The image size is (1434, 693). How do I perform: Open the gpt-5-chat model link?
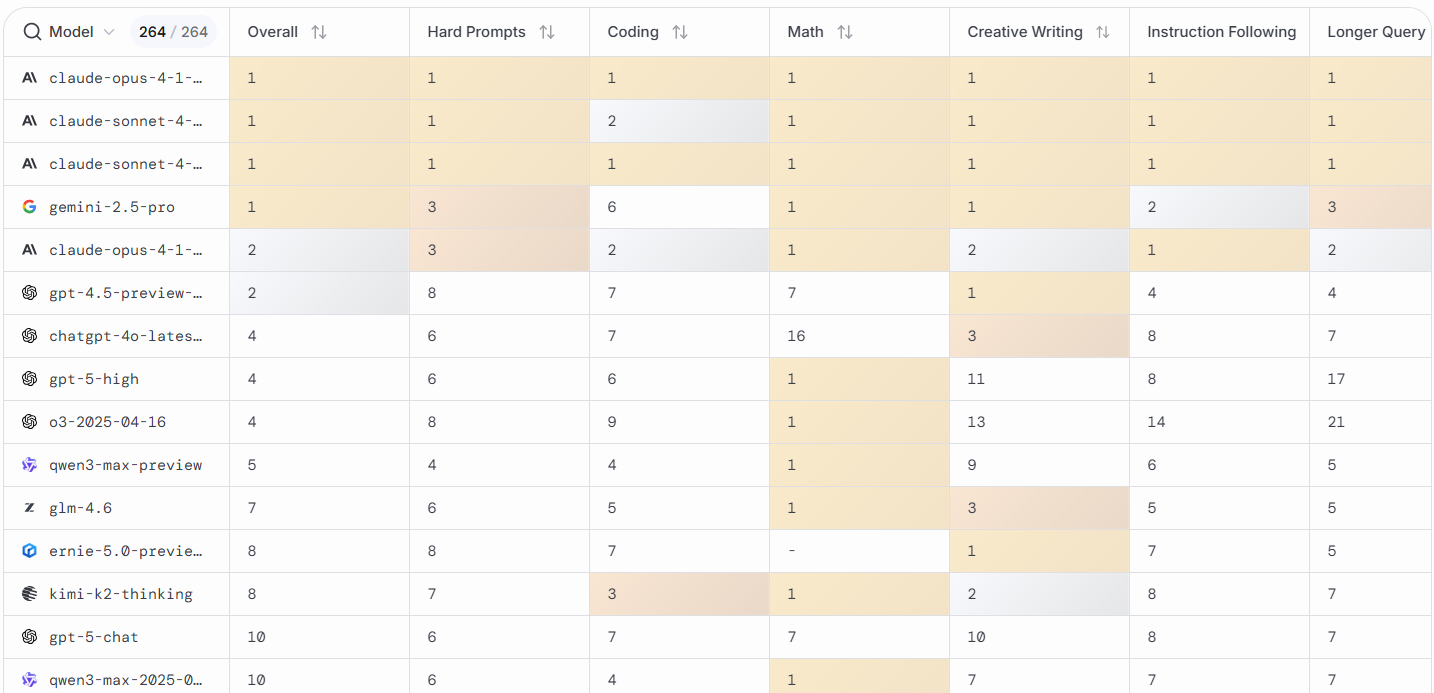(x=94, y=637)
